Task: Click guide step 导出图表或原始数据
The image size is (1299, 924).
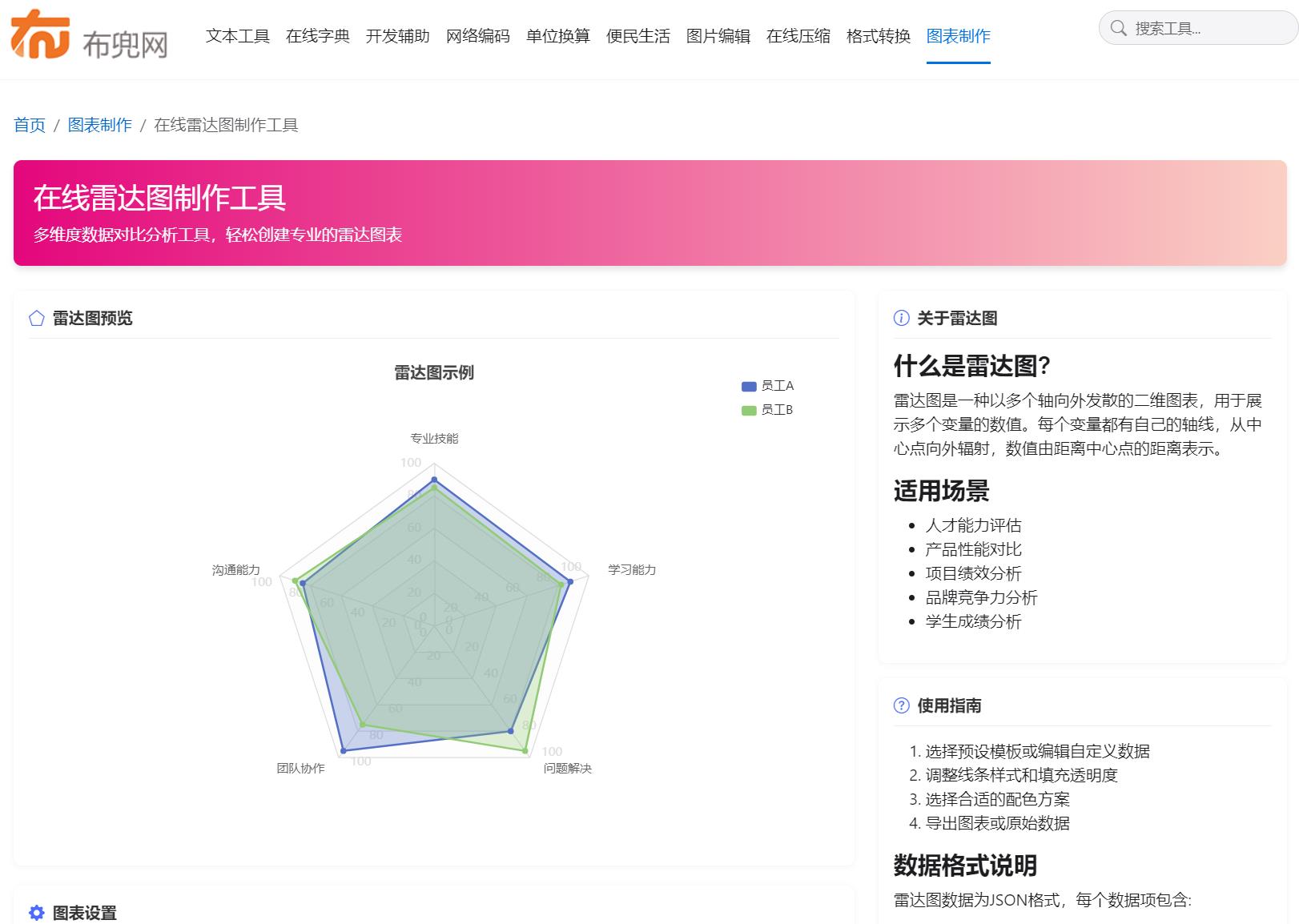Action: tap(998, 823)
